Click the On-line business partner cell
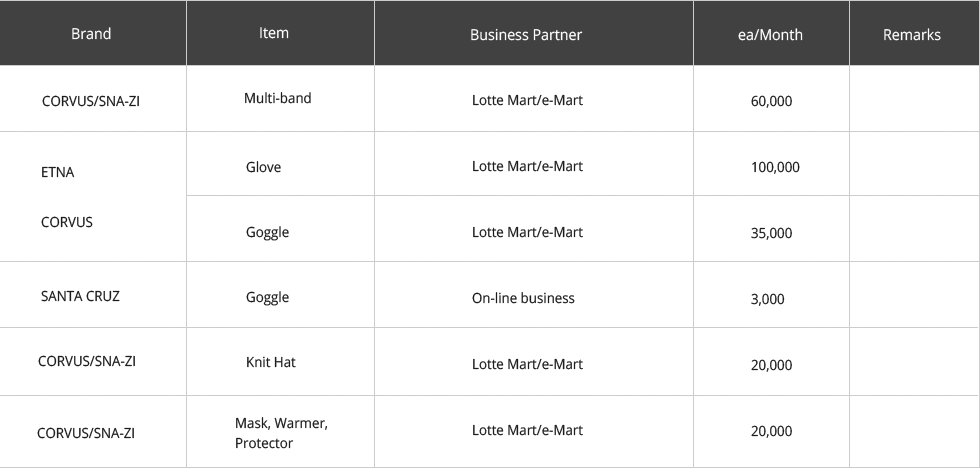This screenshot has width=980, height=469. [x=523, y=298]
